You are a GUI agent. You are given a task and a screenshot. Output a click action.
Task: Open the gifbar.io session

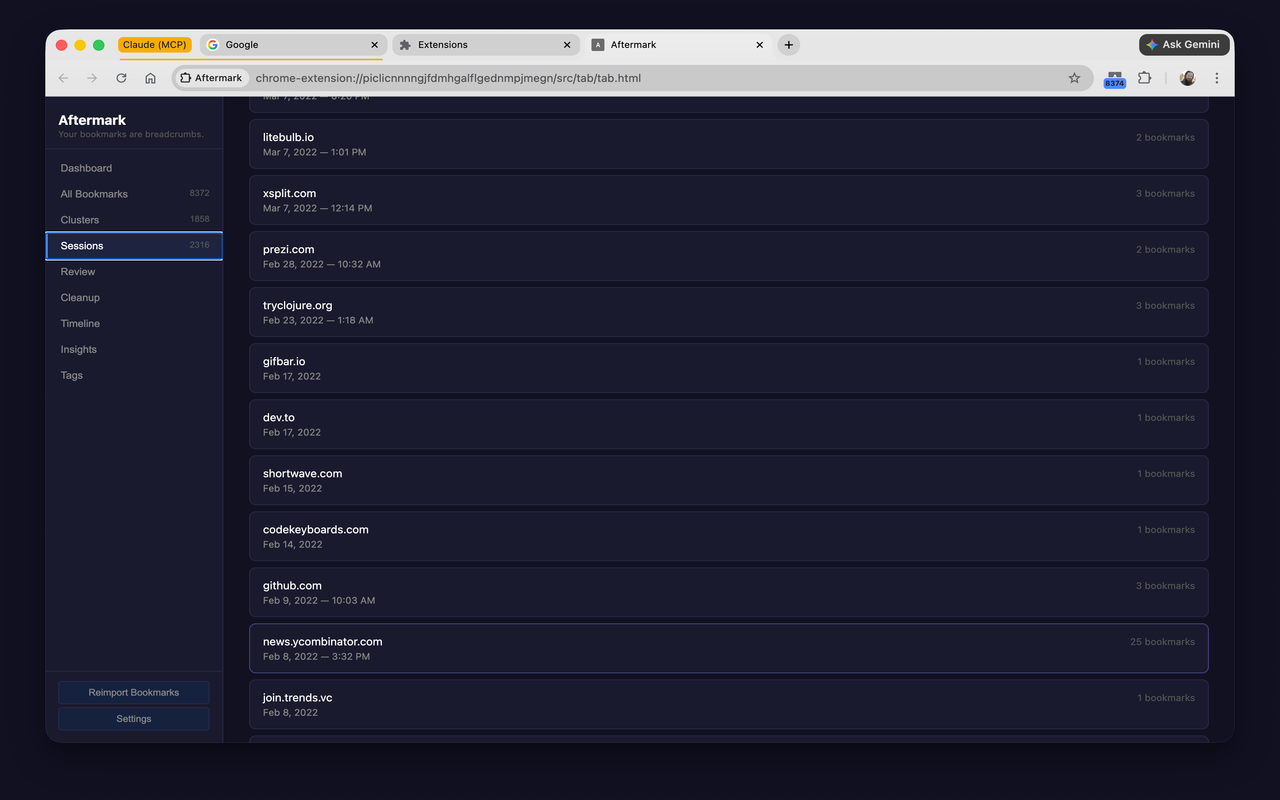click(x=728, y=368)
